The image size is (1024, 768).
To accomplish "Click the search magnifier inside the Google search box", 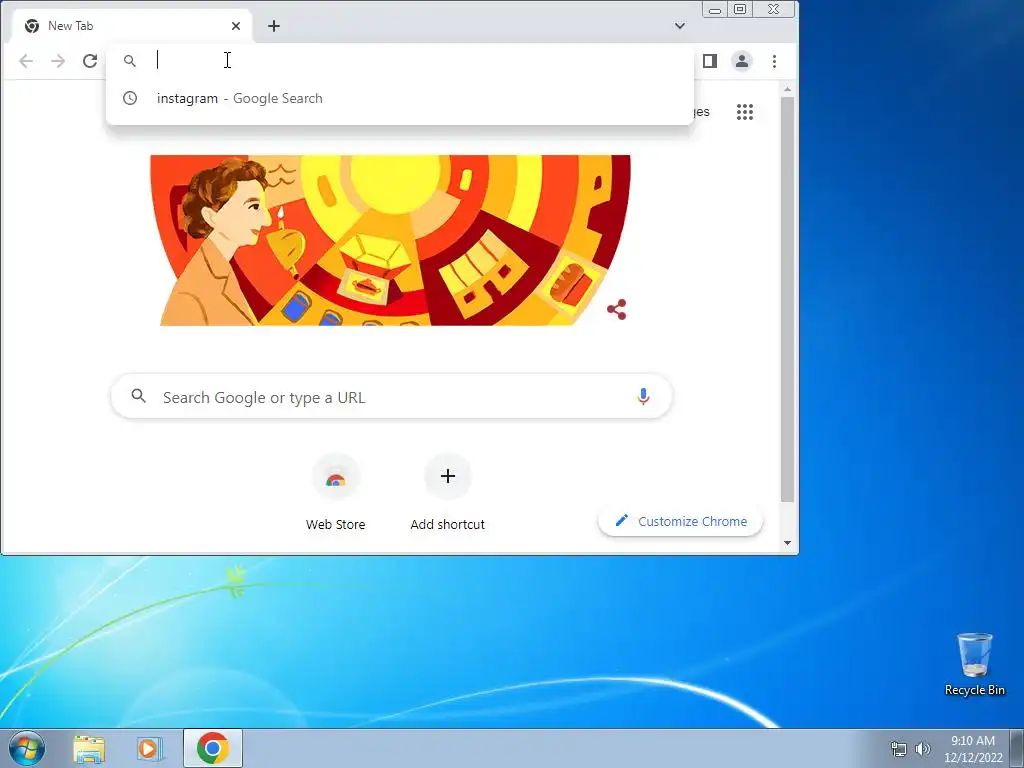I will click(138, 396).
